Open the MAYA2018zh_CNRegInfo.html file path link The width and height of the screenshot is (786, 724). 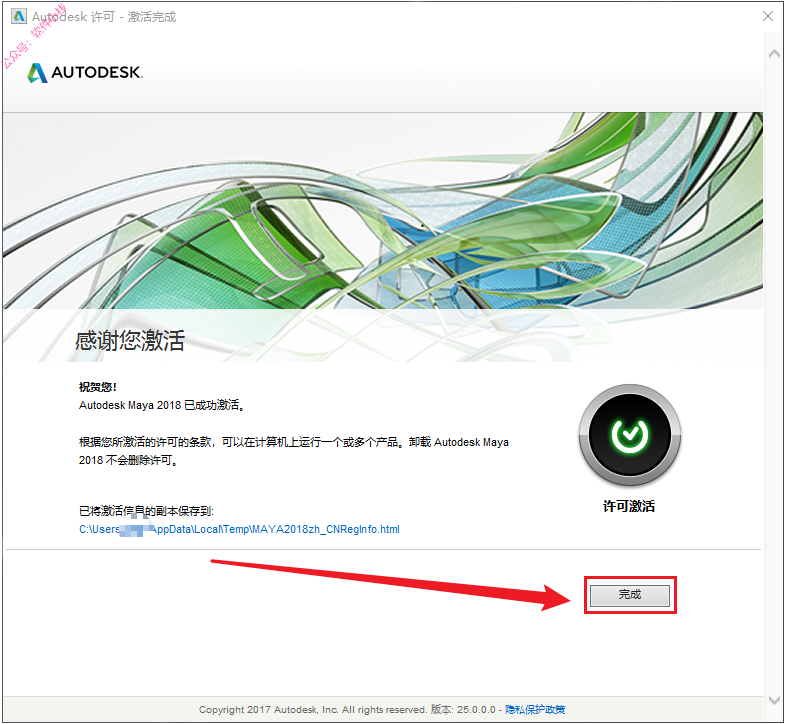tap(239, 529)
